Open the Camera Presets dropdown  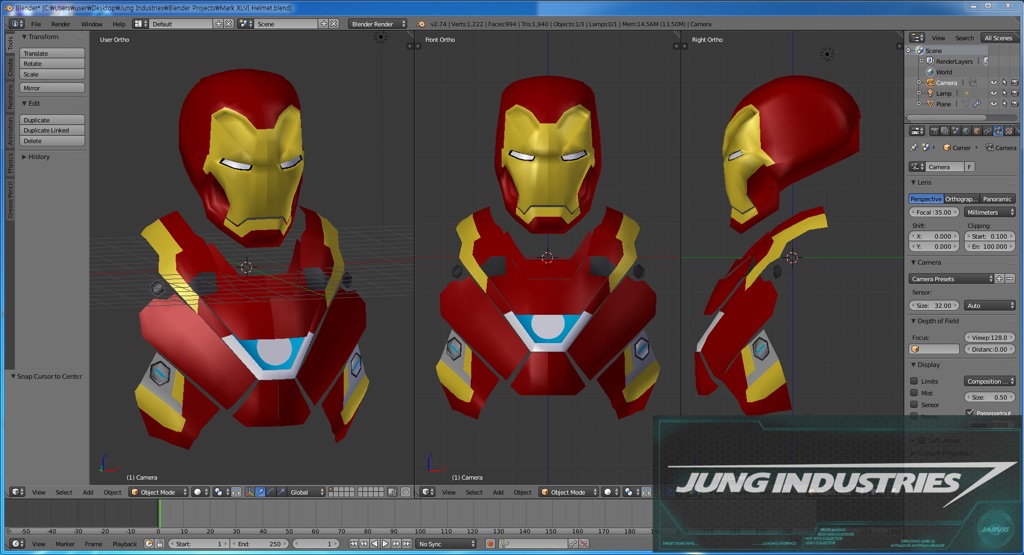952,279
